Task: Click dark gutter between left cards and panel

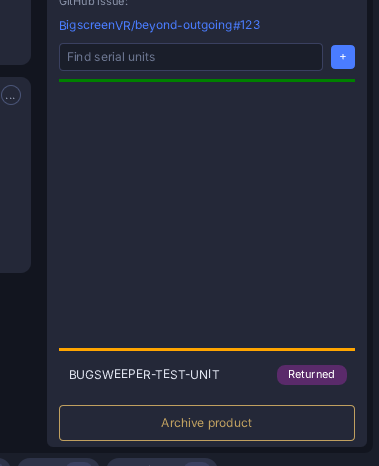Action: (x=39, y=200)
